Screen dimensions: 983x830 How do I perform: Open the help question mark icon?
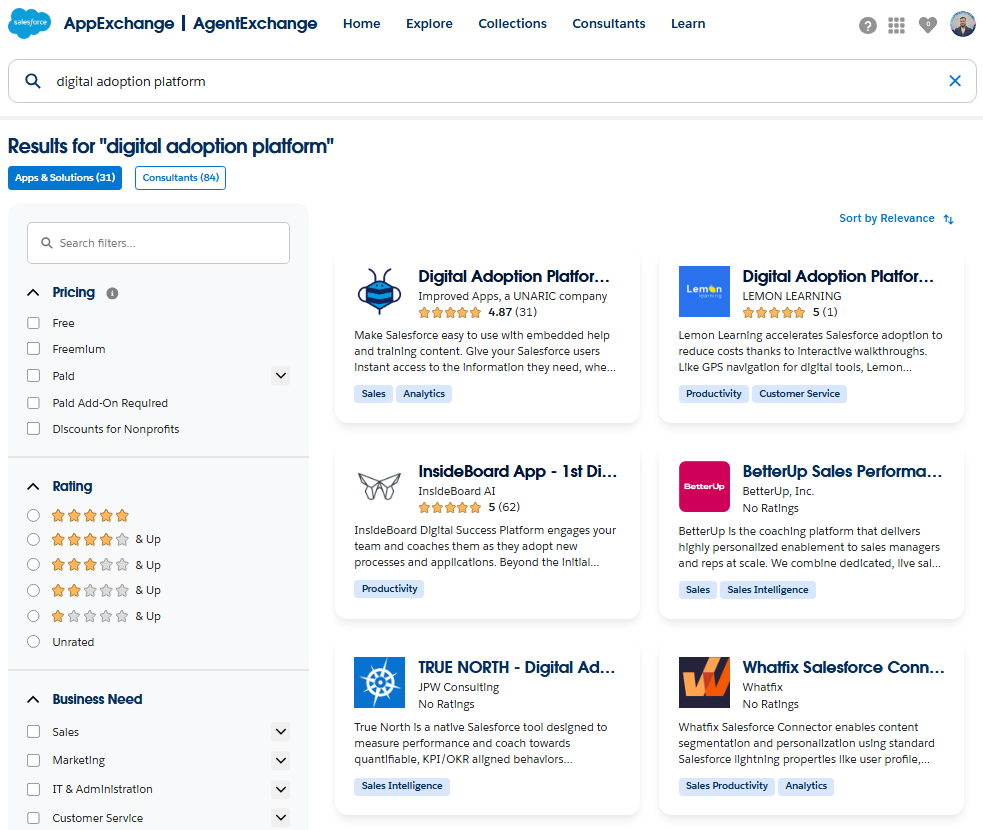tap(868, 26)
